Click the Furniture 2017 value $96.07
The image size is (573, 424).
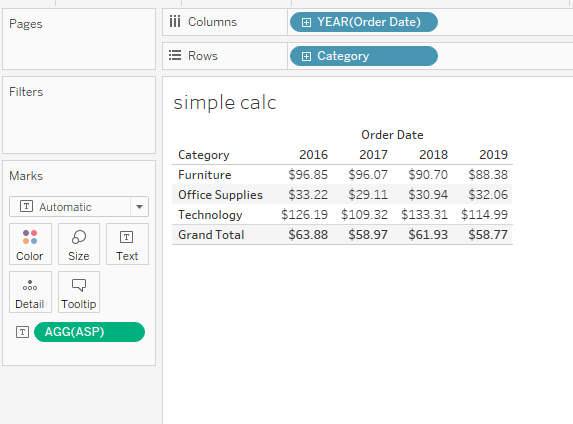[368, 175]
